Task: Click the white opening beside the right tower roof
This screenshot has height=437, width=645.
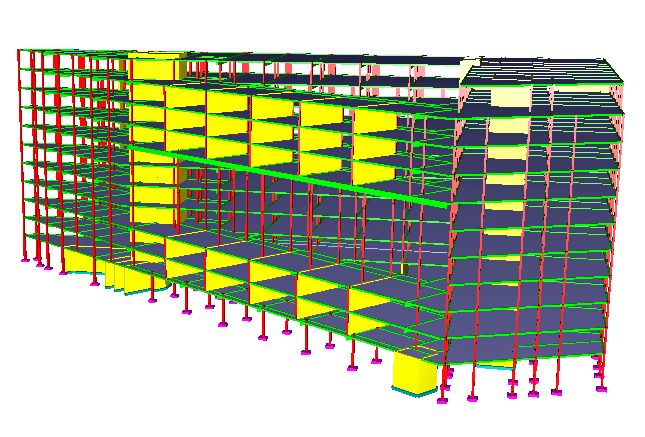Action: click(468, 69)
